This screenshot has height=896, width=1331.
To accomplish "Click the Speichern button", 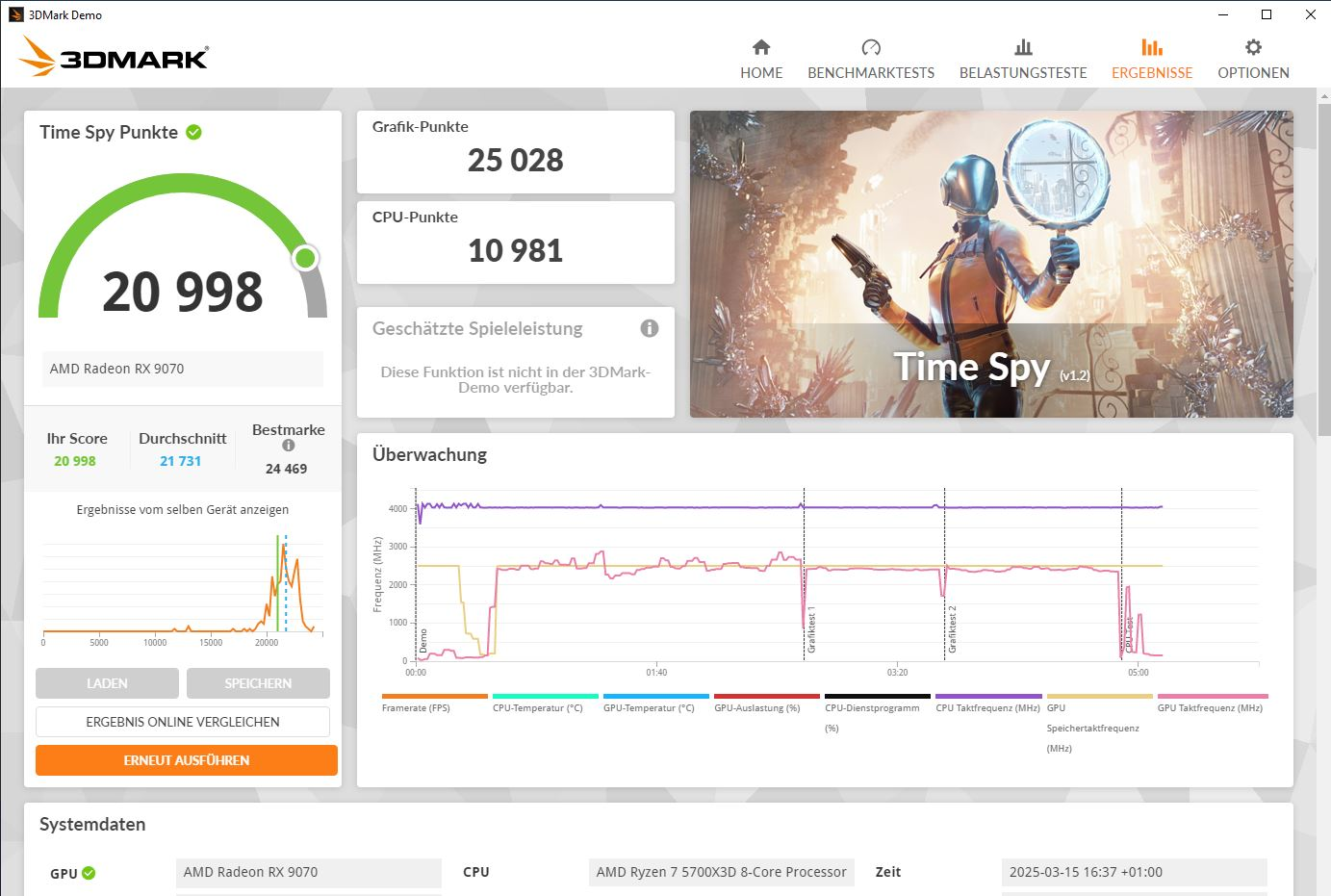I will coord(258,683).
